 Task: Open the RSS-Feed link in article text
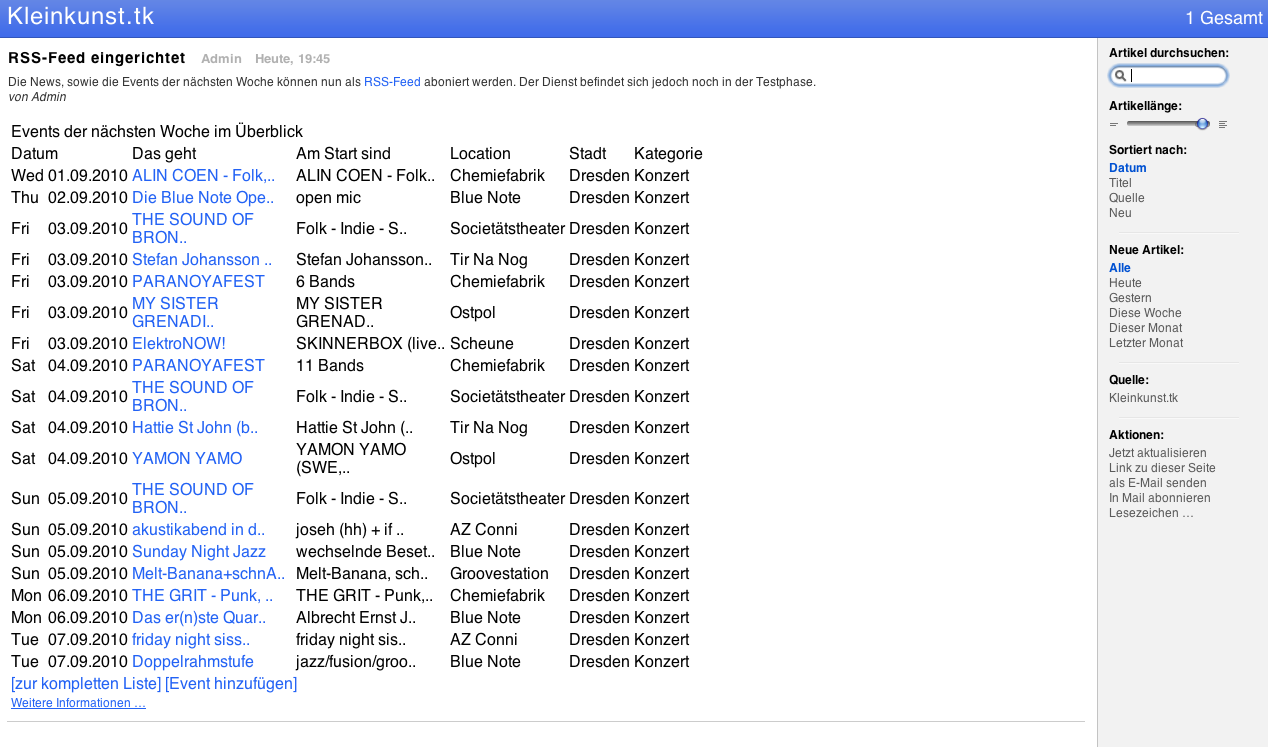[392, 82]
